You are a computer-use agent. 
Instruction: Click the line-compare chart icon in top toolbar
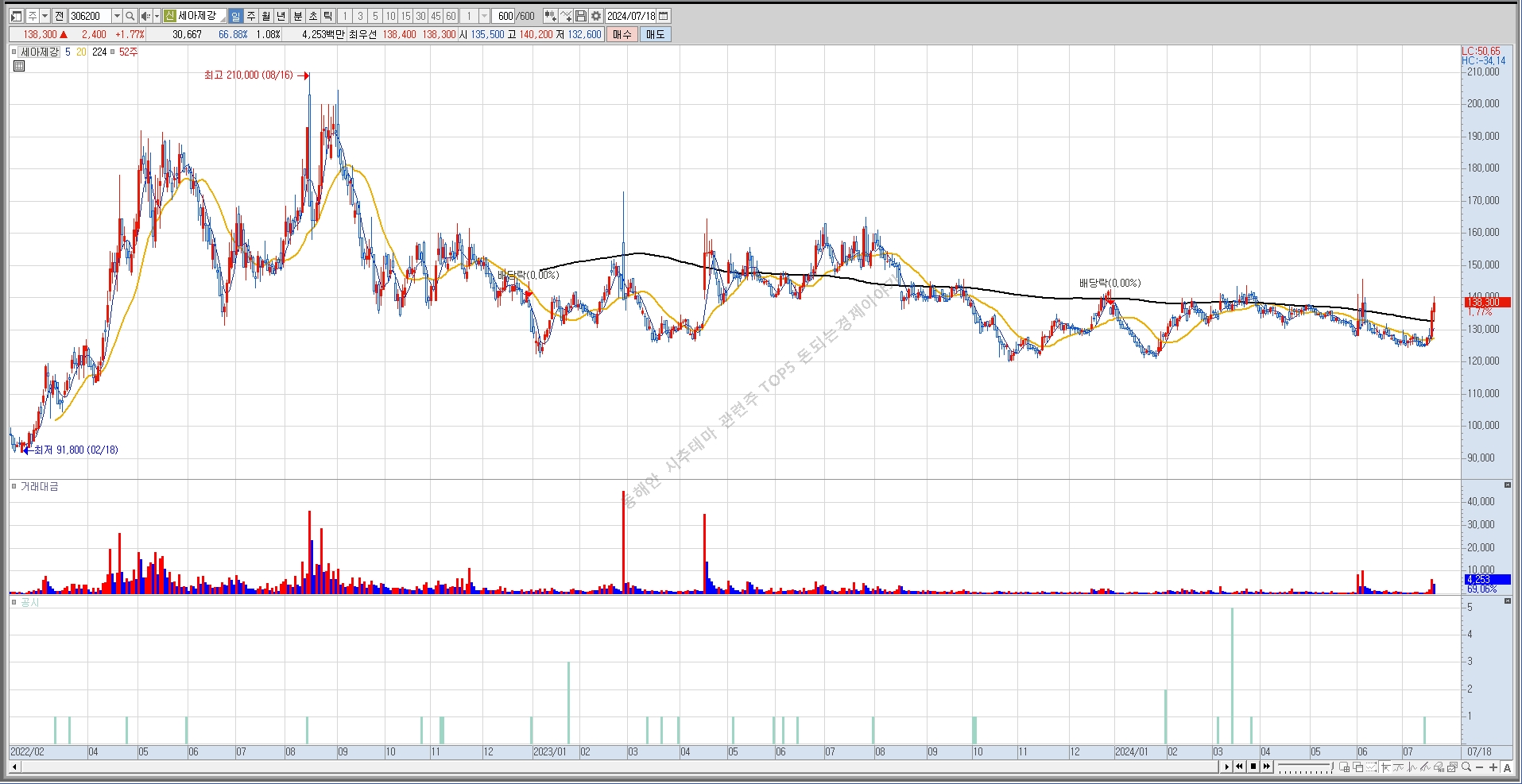click(566, 16)
